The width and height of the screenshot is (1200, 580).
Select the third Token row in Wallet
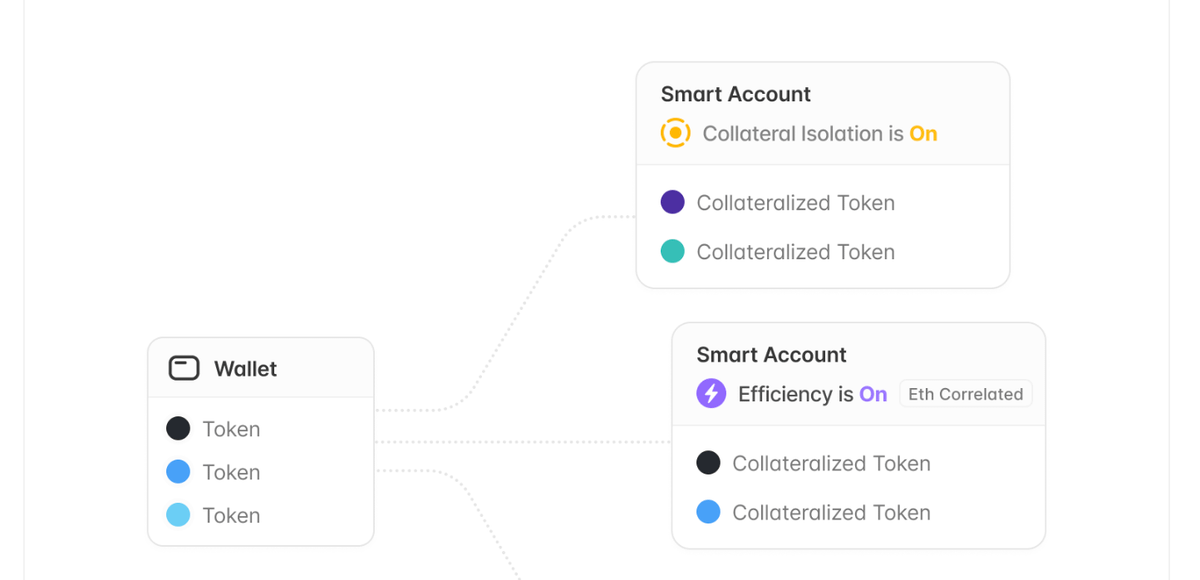[x=231, y=515]
